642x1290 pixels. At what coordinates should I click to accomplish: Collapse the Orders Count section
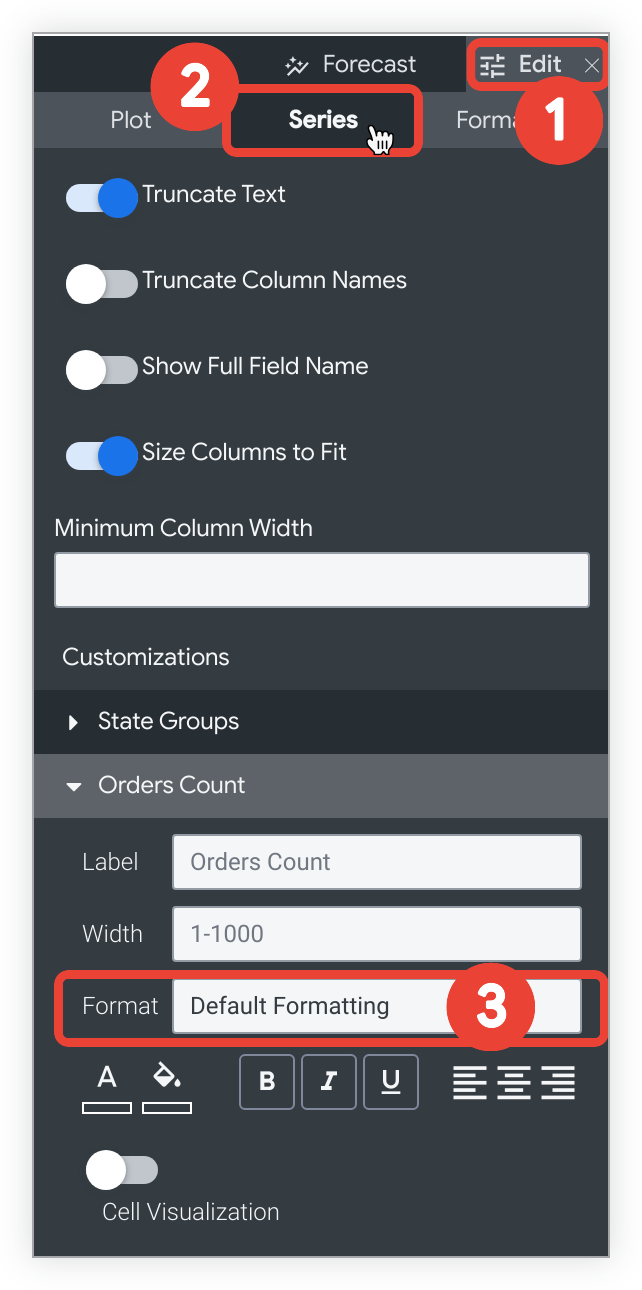[171, 785]
